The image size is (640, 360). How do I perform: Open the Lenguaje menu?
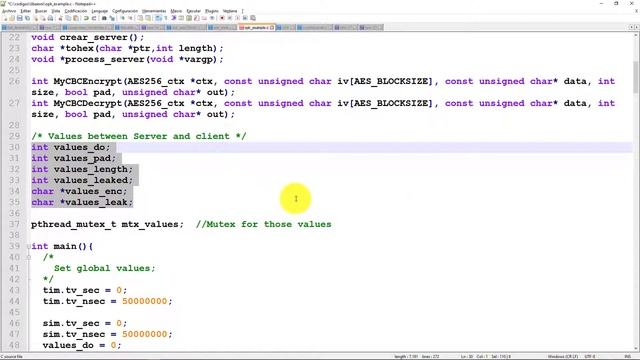point(100,11)
